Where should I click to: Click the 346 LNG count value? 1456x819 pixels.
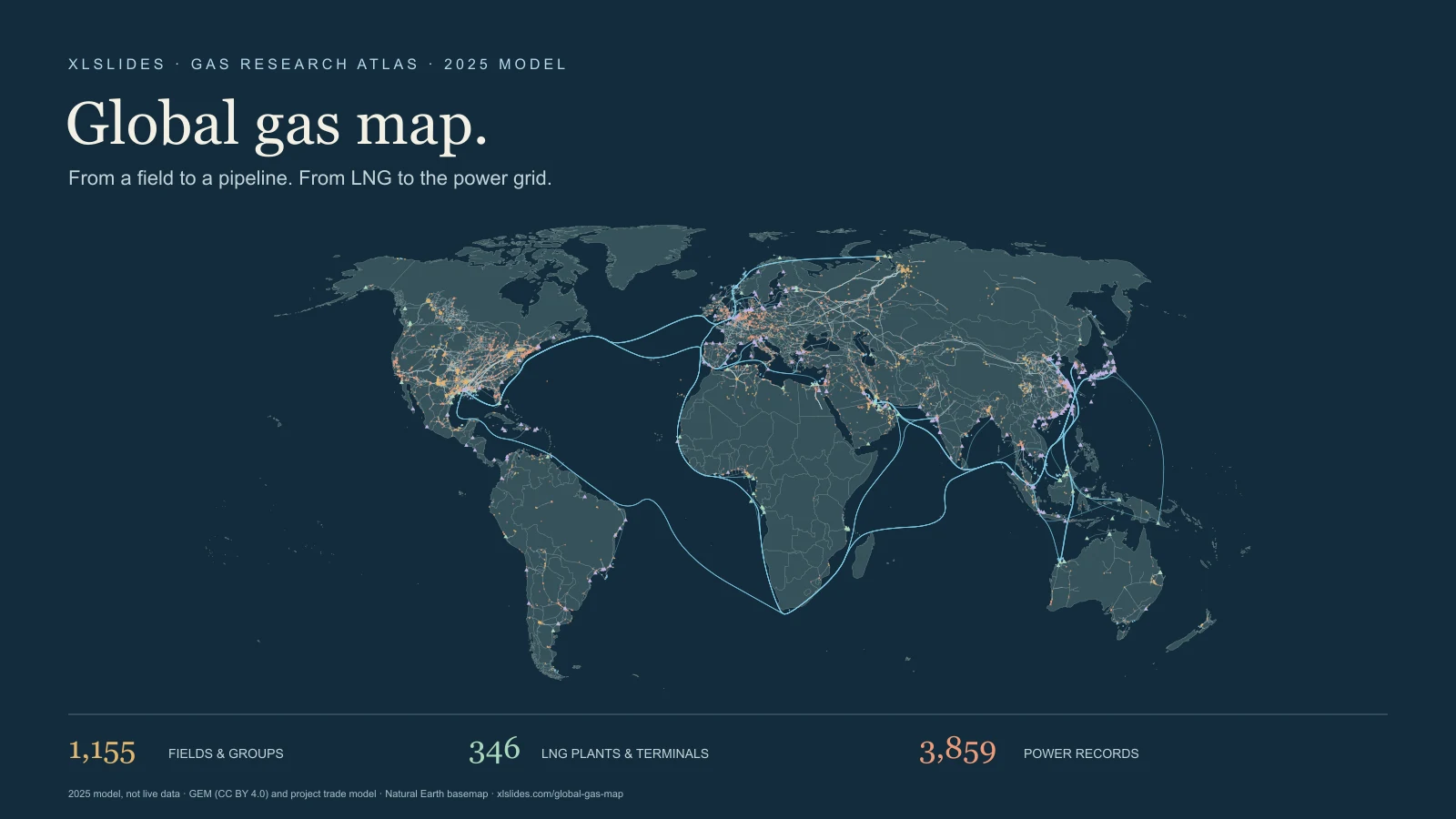(x=494, y=751)
